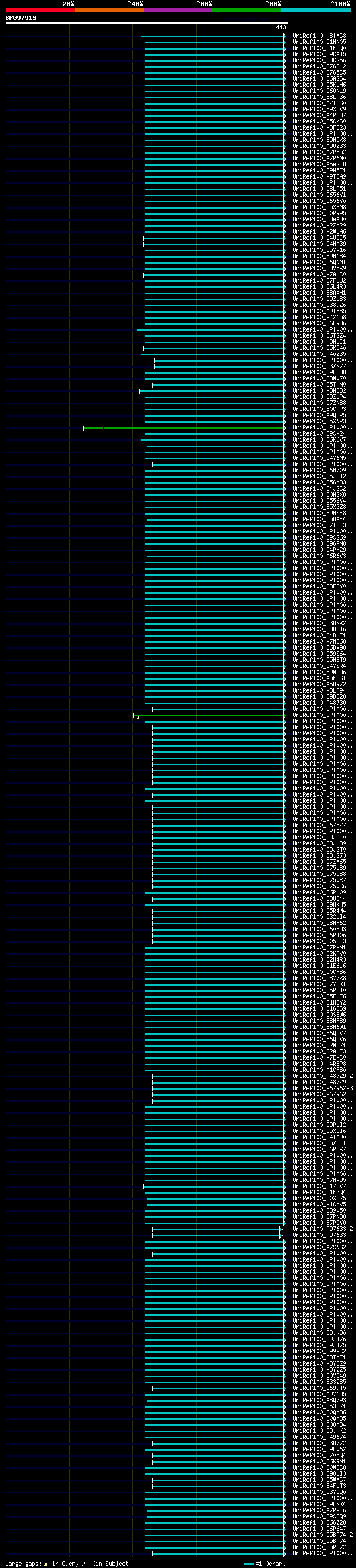
Task: Open hit UniRef100_P48729-2
Action: 323,1076
